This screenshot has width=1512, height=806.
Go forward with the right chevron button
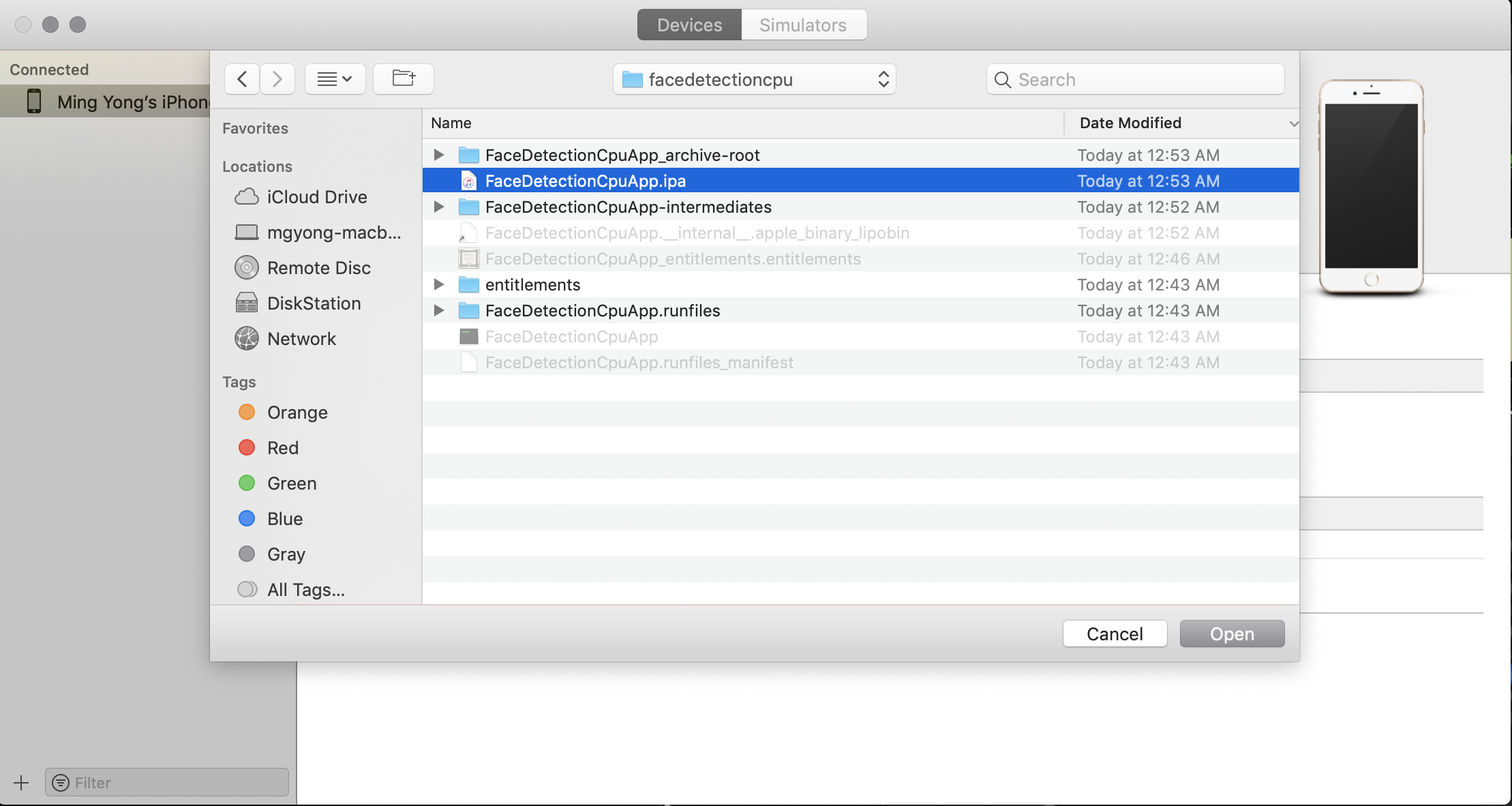coord(277,80)
